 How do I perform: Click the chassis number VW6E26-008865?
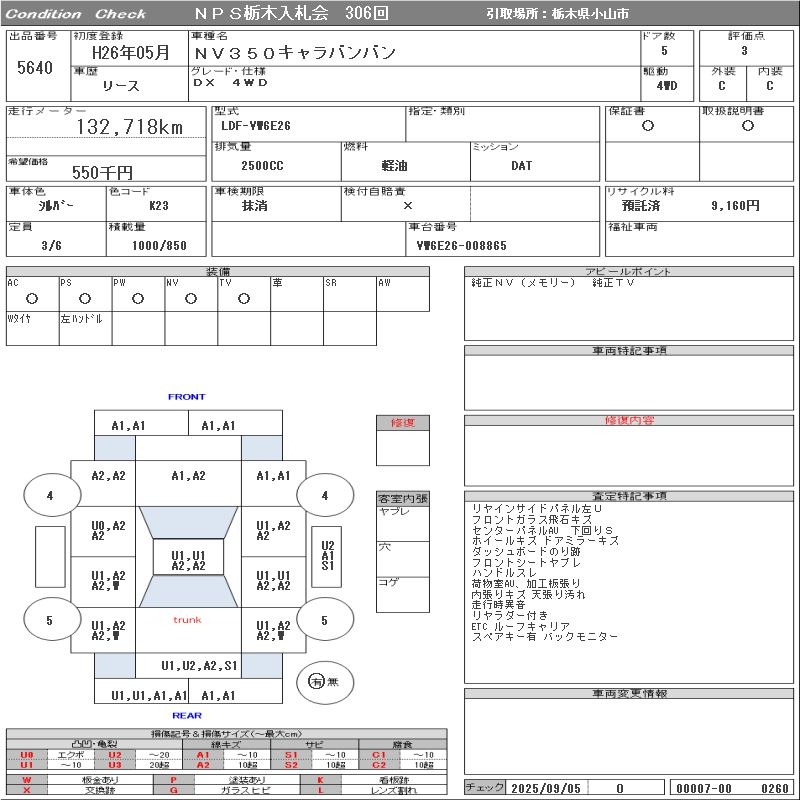pos(462,246)
